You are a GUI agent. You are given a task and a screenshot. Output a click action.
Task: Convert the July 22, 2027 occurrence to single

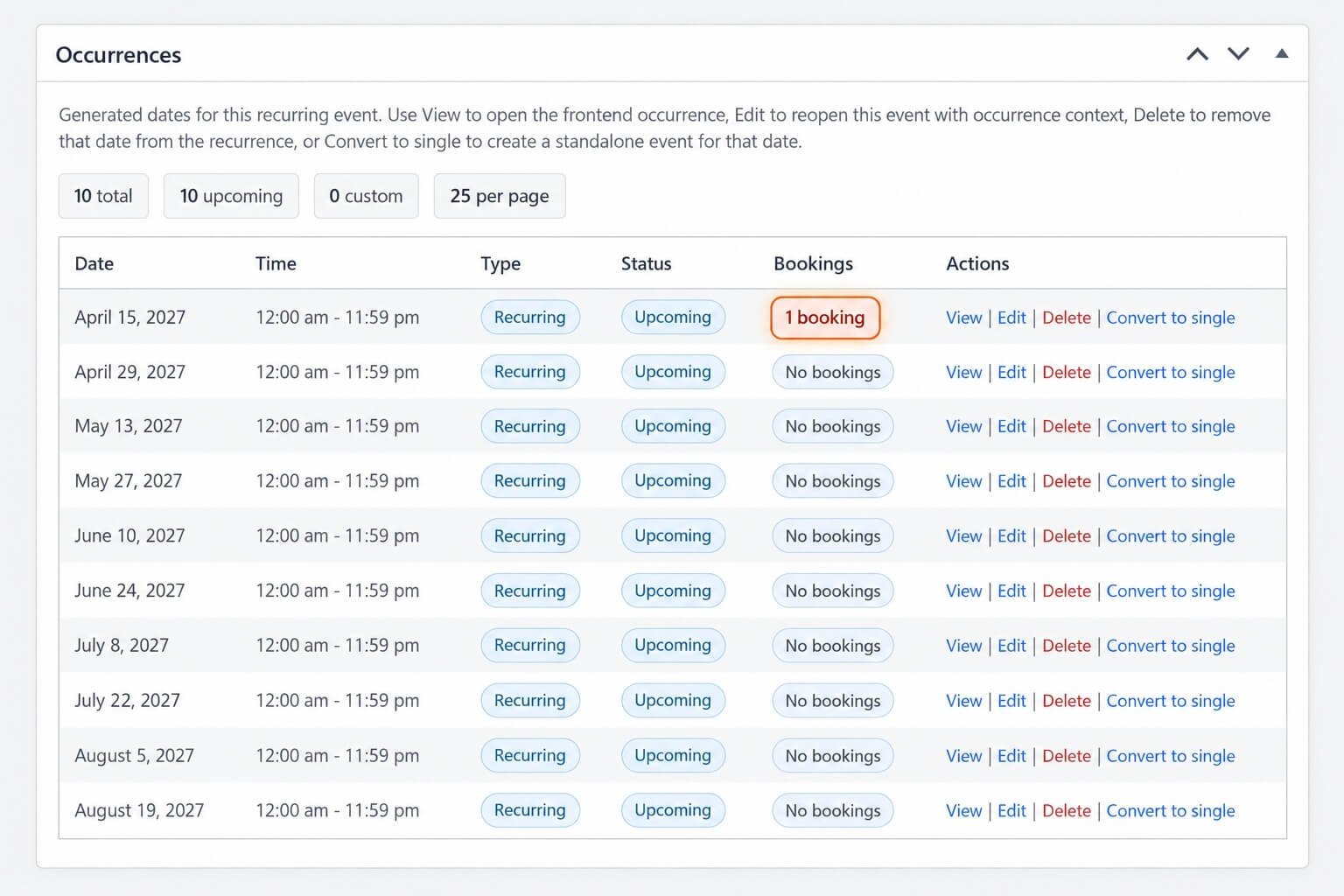tap(1171, 701)
